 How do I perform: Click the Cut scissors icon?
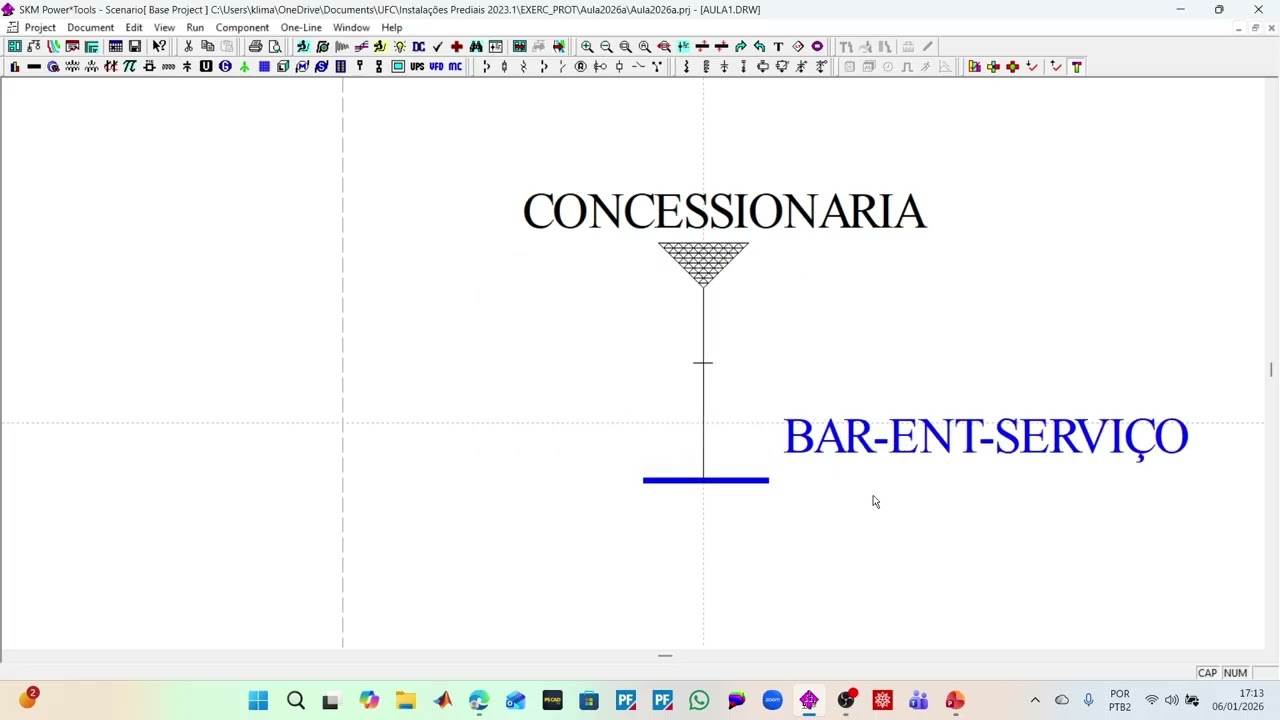click(188, 47)
